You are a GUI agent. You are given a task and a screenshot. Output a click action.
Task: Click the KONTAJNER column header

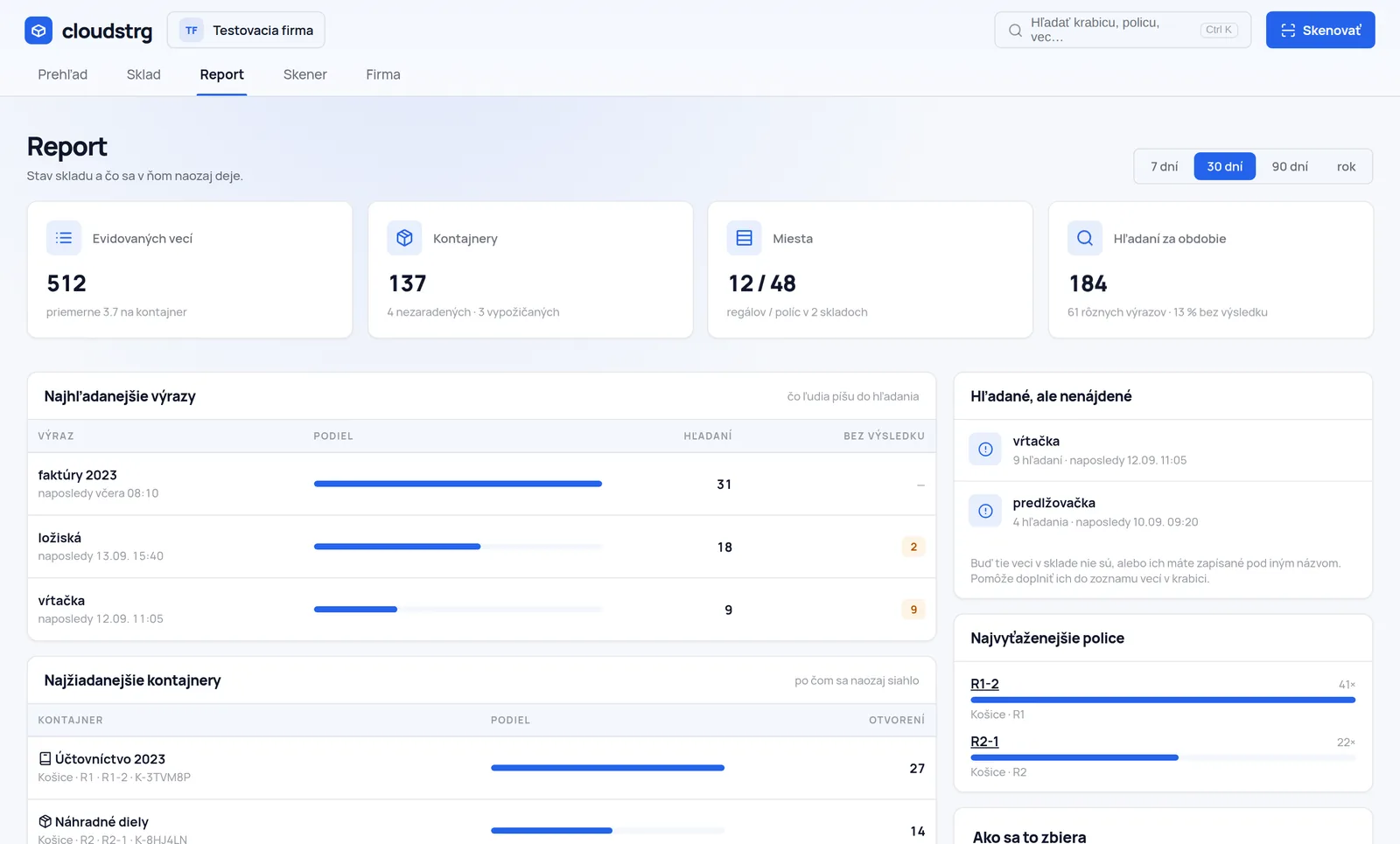[x=70, y=720]
